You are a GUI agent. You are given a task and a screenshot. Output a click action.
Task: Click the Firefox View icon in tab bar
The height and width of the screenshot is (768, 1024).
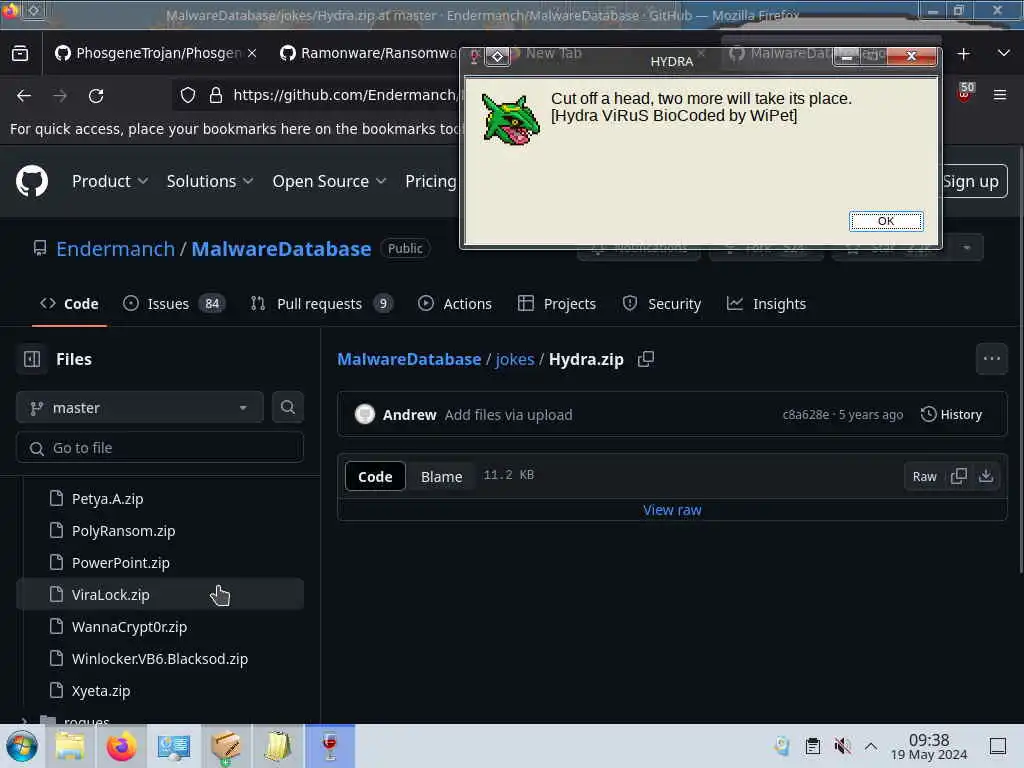tap(20, 54)
